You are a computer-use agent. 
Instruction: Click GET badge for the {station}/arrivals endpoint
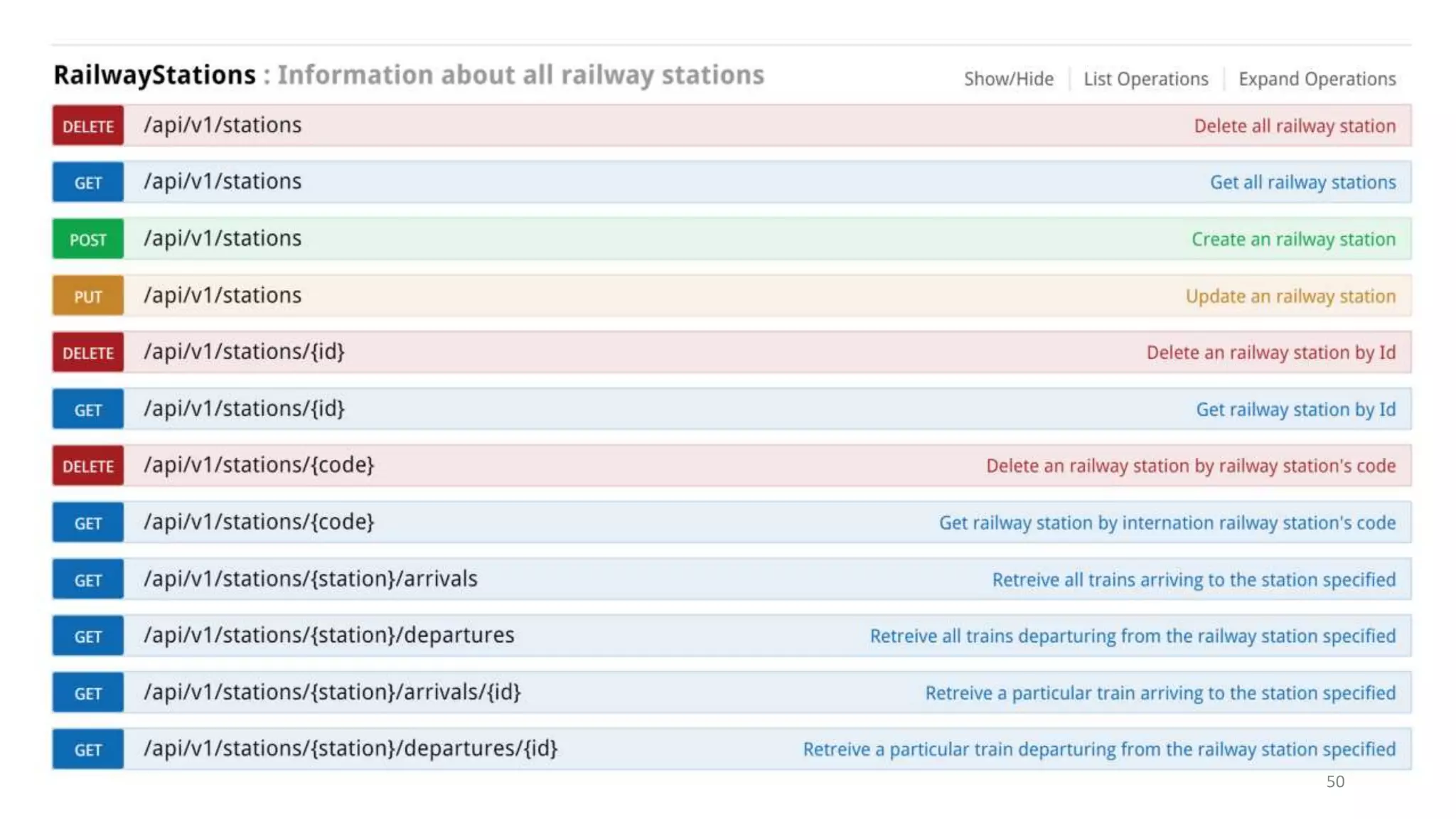pyautogui.click(x=87, y=580)
